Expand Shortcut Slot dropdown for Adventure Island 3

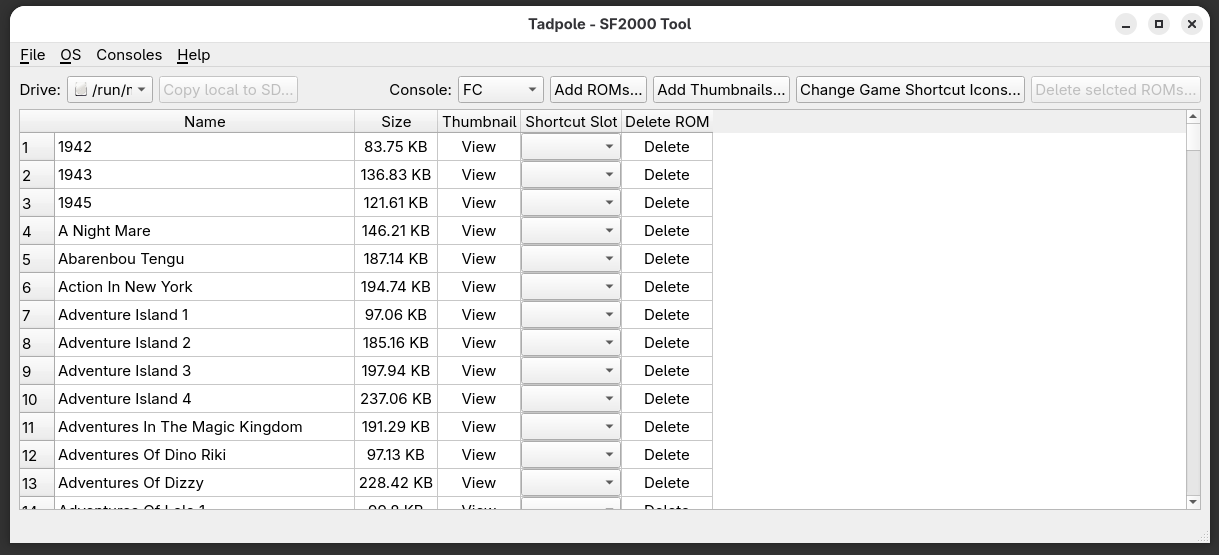(x=570, y=371)
